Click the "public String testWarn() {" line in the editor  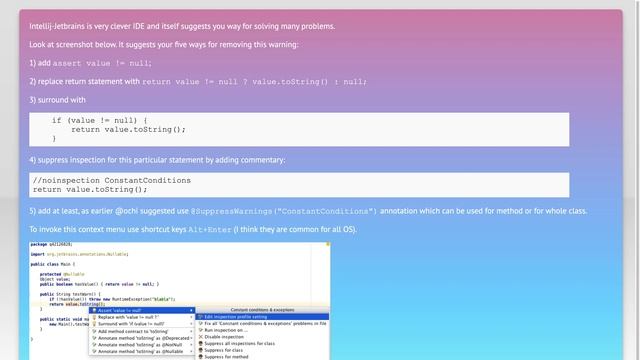pos(70,294)
